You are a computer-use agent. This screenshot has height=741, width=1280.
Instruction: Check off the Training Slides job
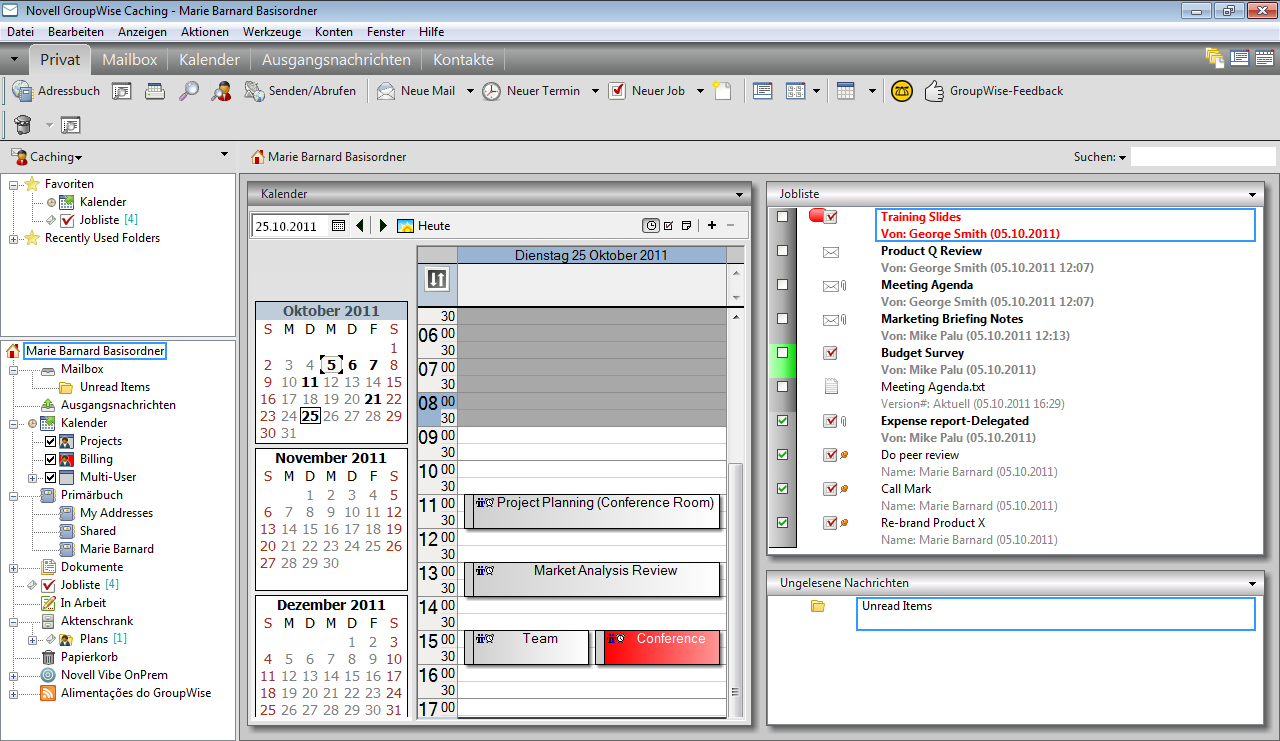[x=783, y=217]
